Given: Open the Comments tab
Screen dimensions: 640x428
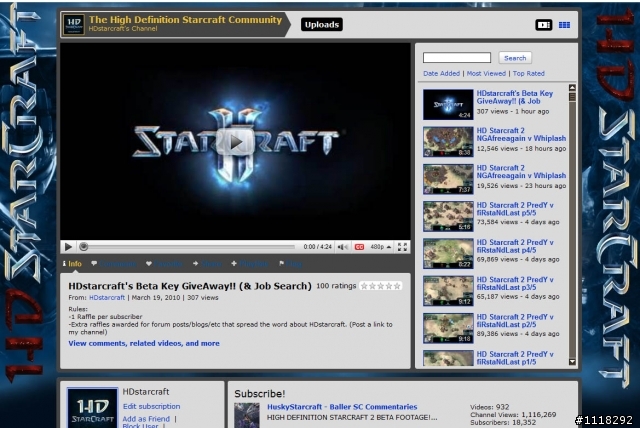Looking at the screenshot, I should coord(114,264).
